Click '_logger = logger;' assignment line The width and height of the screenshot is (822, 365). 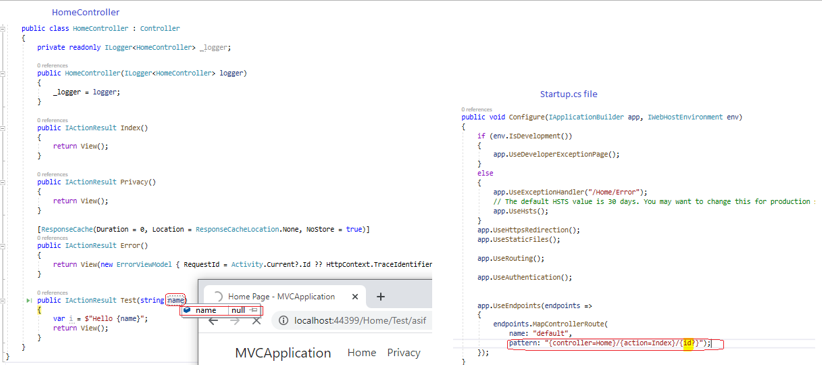click(86, 92)
